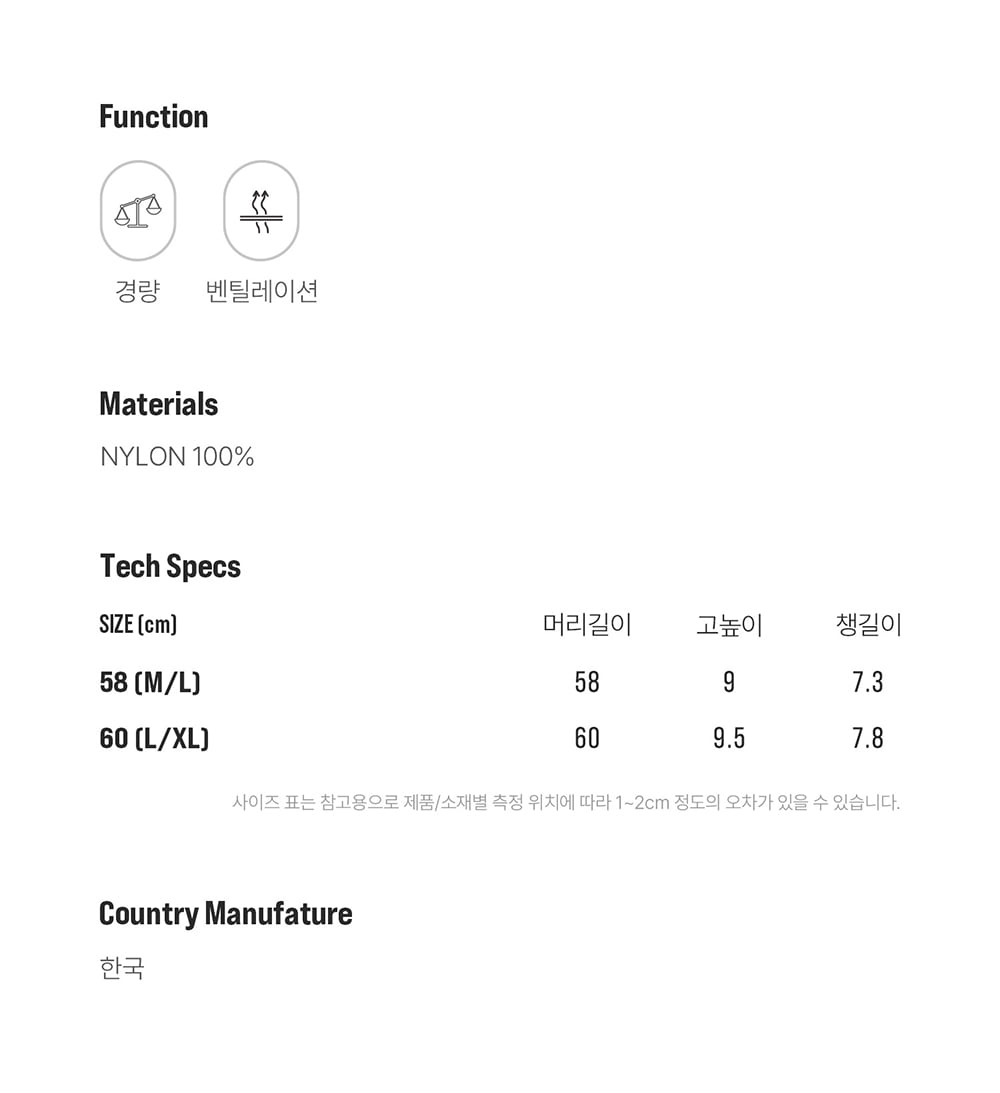Select the 벤틸레이션 label text
The width and height of the screenshot is (1000, 1093).
261,291
